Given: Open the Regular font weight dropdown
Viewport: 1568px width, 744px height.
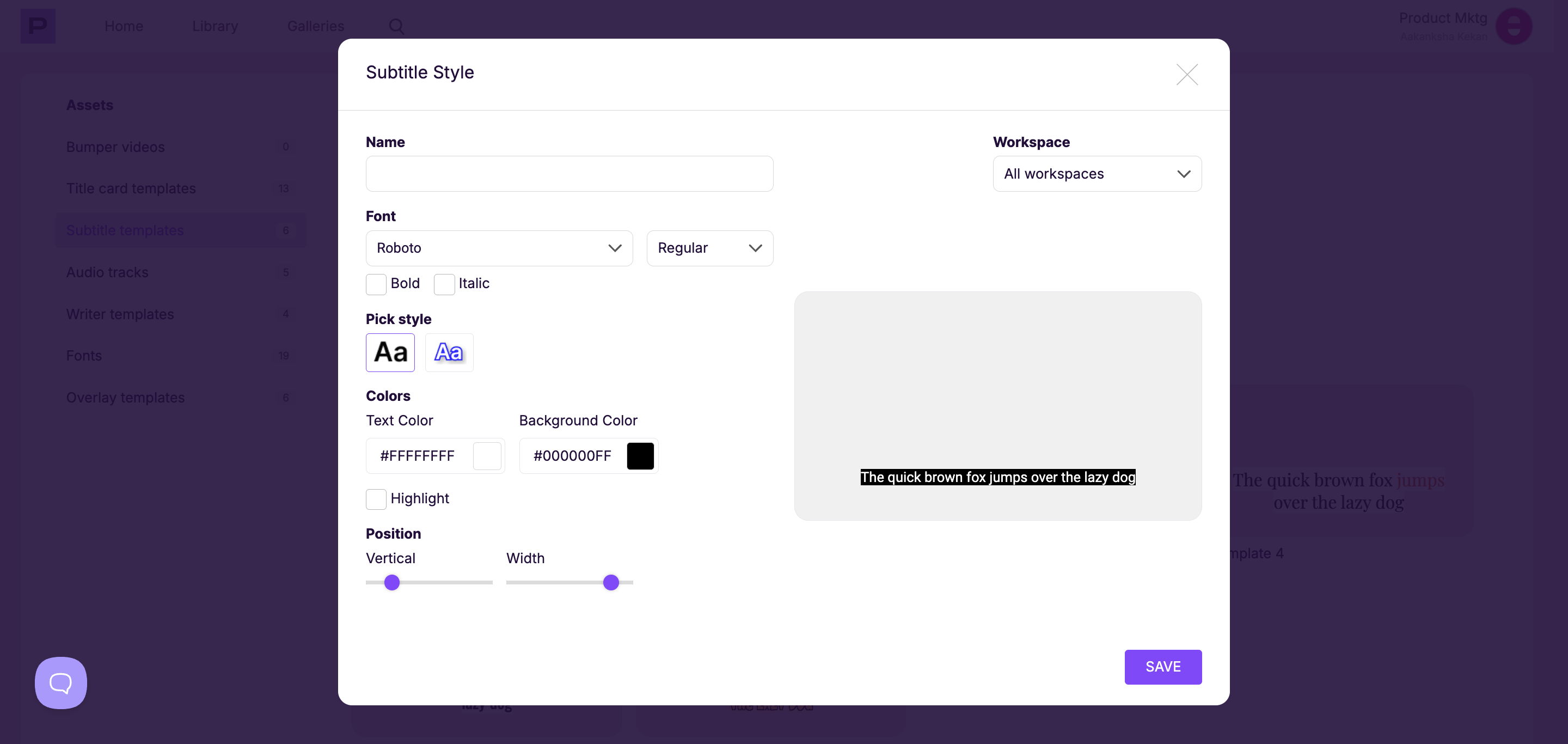Looking at the screenshot, I should click(710, 248).
